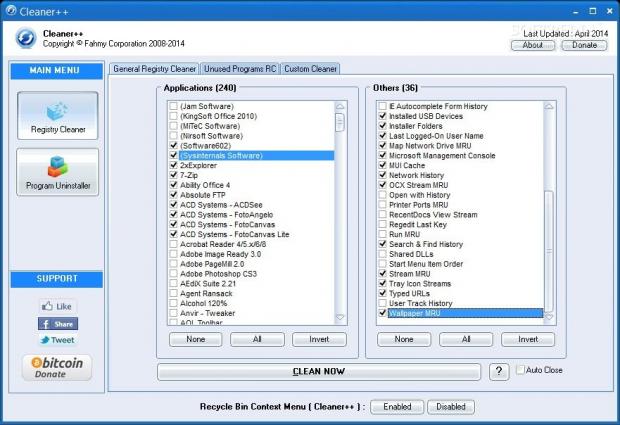620x425 pixels.
Task: Uncheck the (Software602) checkbox
Action: tap(174, 145)
